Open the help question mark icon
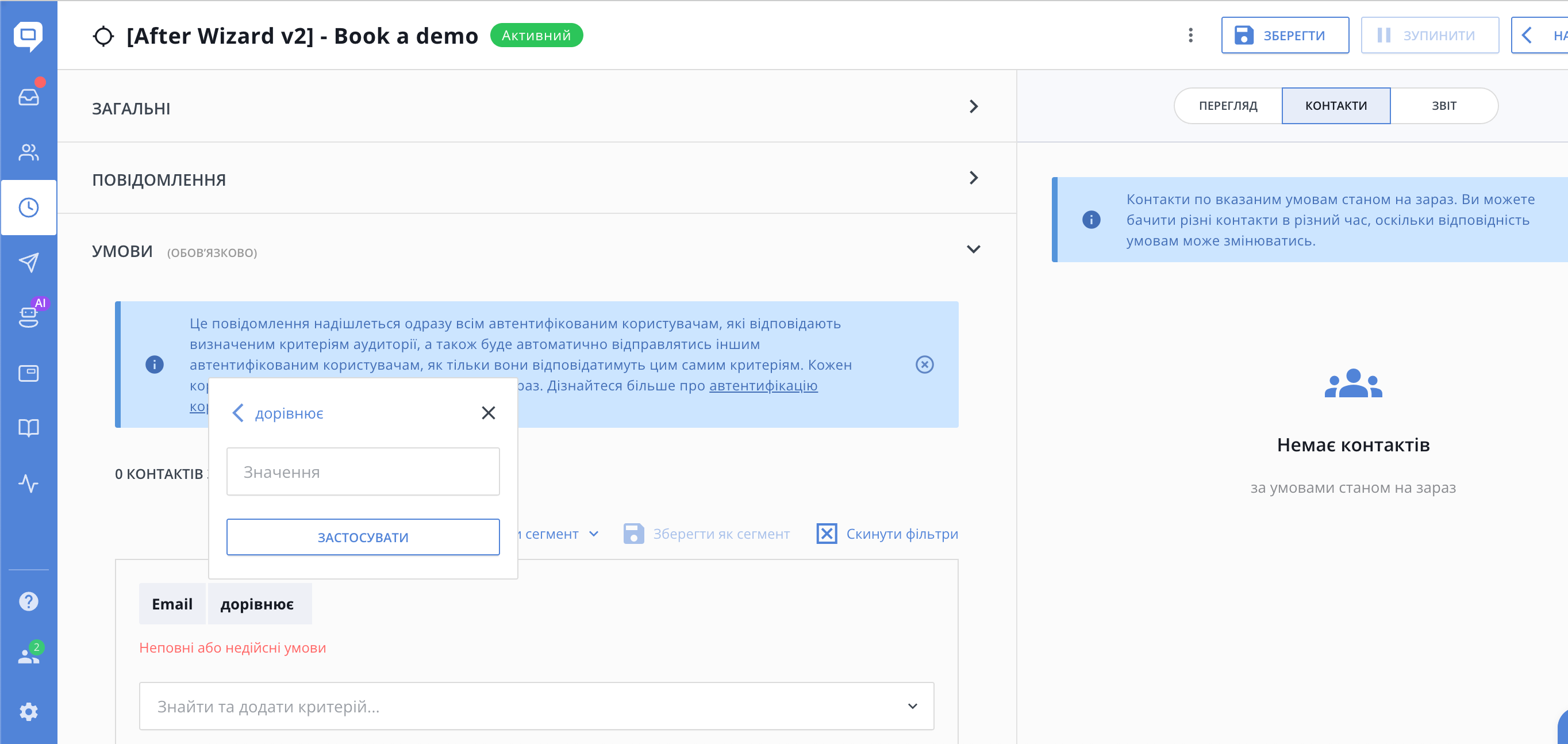The image size is (1568, 744). pyautogui.click(x=28, y=601)
